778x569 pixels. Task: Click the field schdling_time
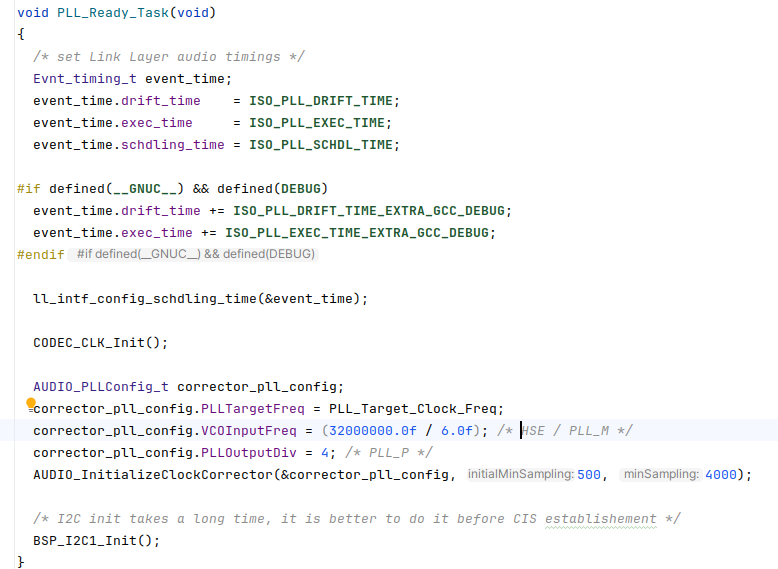[x=173, y=144]
